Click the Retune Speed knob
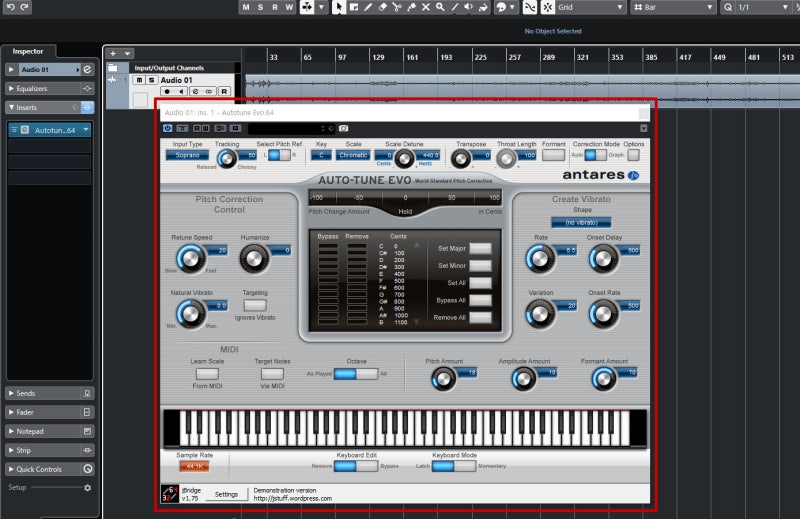 (x=190, y=259)
